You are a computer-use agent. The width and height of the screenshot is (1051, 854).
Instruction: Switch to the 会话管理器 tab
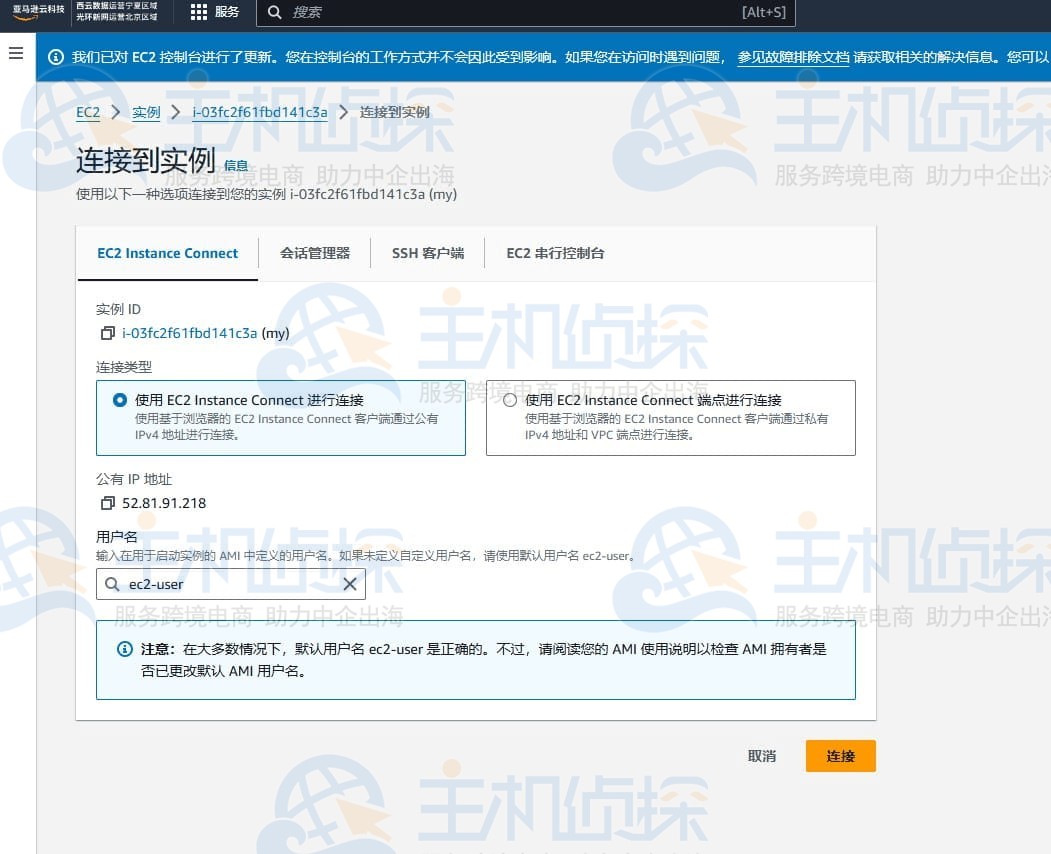(316, 253)
